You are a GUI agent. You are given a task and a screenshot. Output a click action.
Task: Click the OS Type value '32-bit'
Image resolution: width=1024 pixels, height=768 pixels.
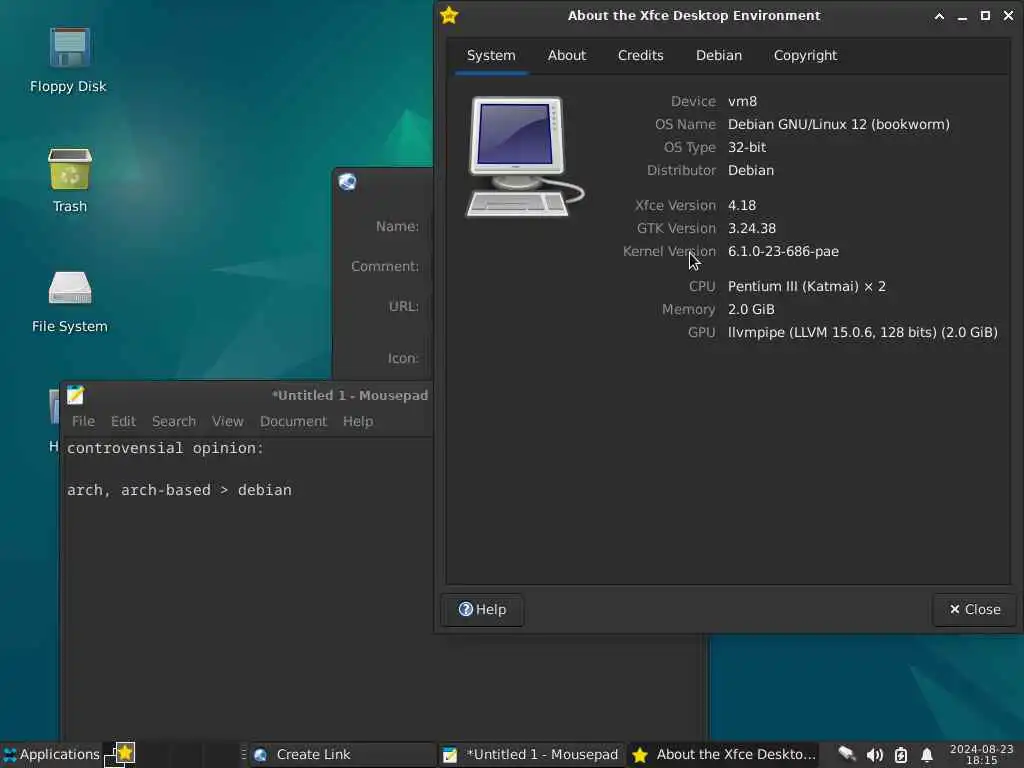coord(746,147)
